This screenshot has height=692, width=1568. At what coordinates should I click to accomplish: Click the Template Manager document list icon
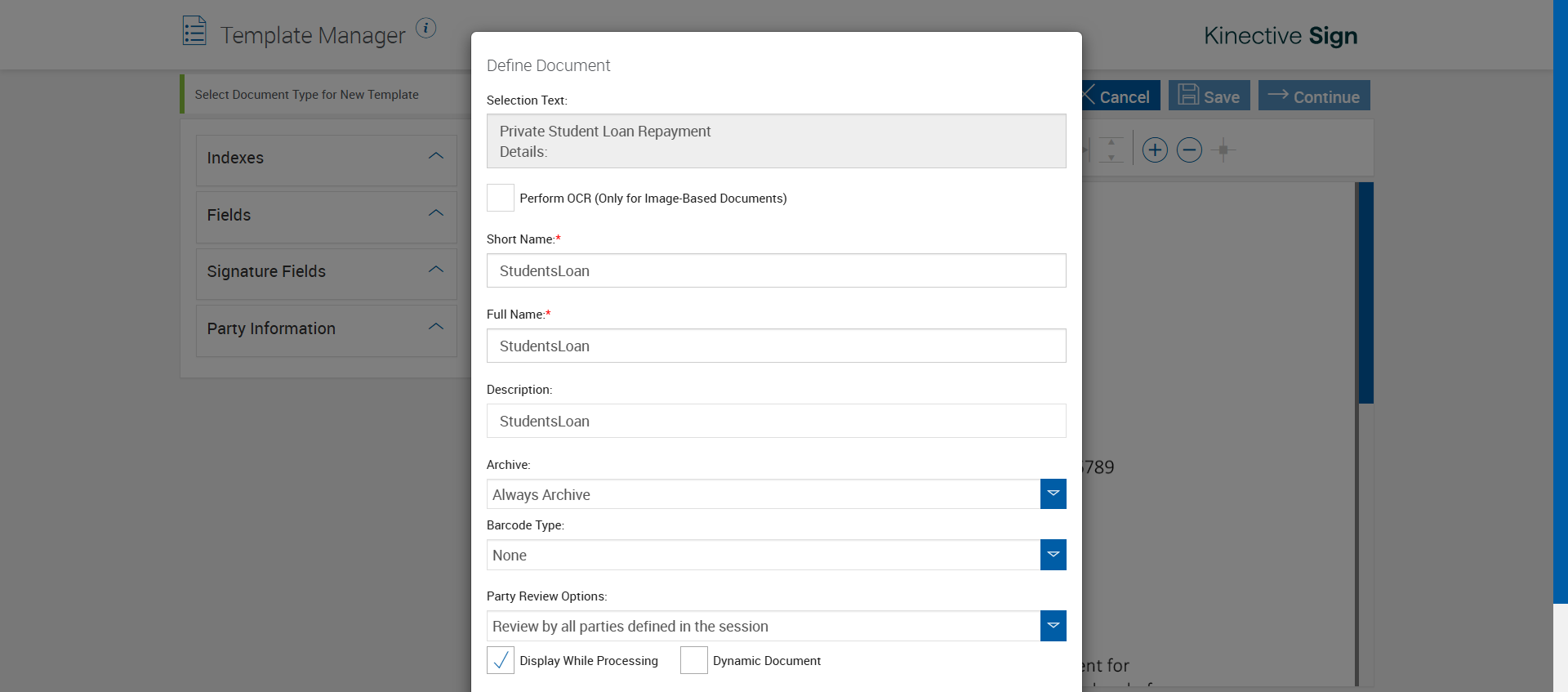pyautogui.click(x=194, y=31)
